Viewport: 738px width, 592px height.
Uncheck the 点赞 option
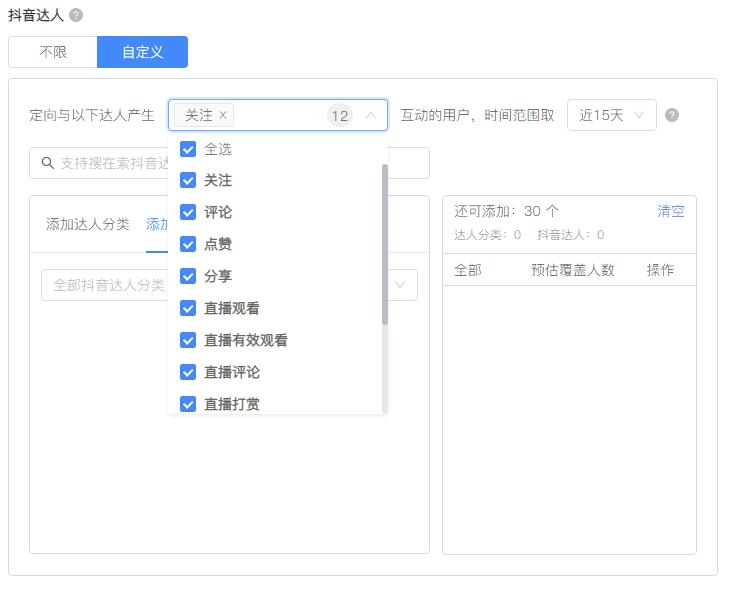click(x=188, y=244)
